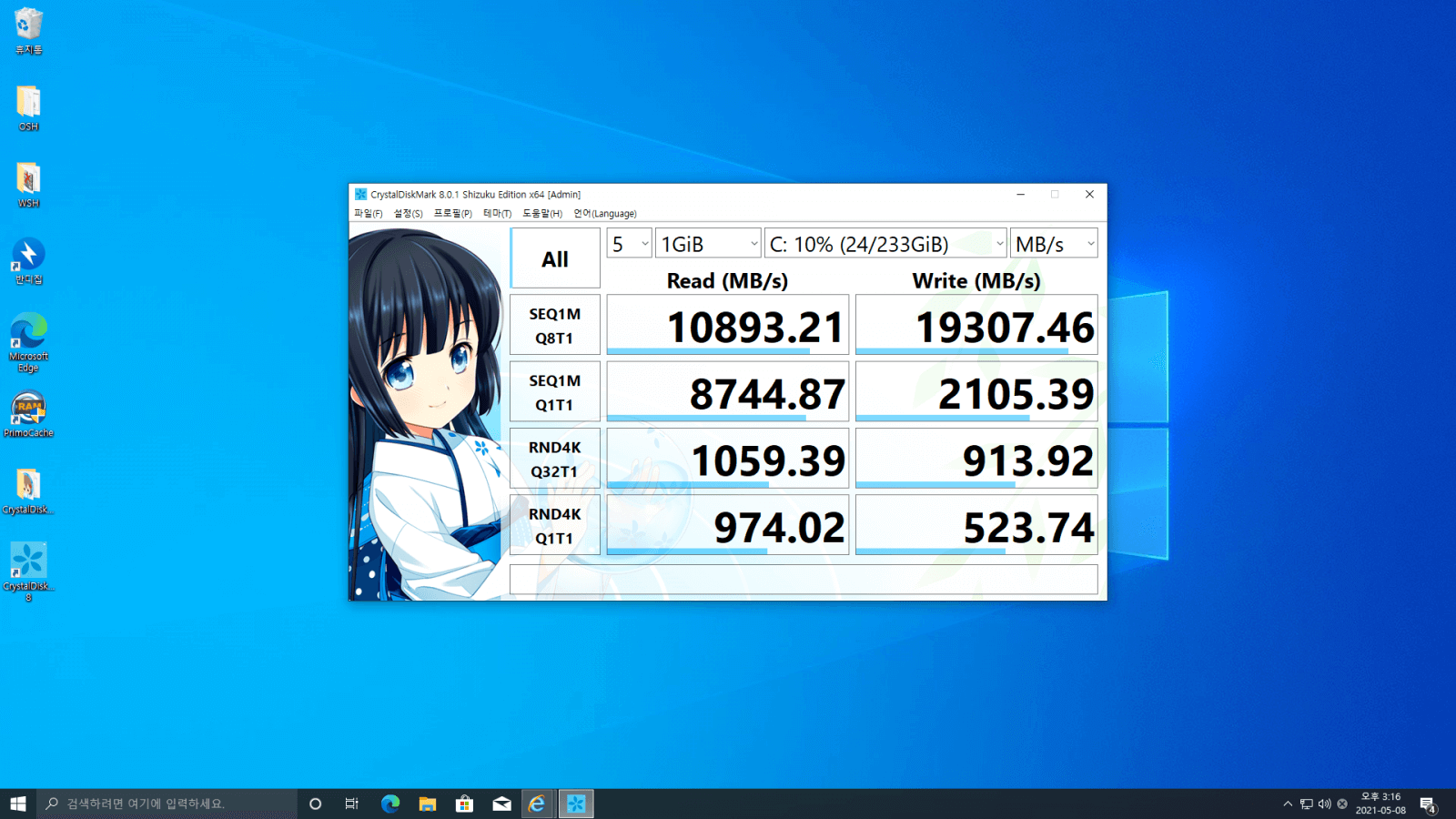Click the SEQ1M Q1T1 write result 2105.39

[976, 391]
